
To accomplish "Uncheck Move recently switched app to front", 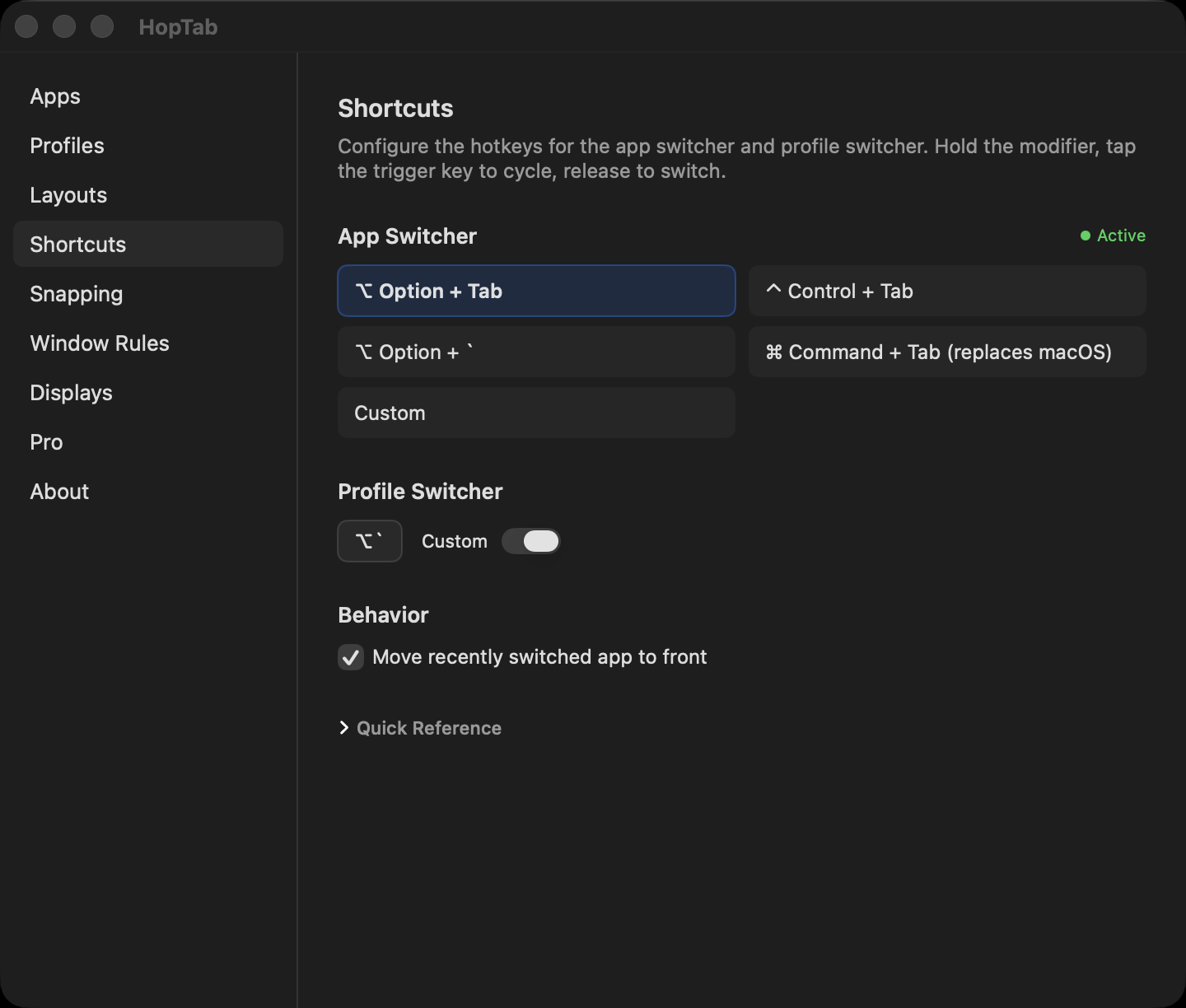I will tap(351, 657).
